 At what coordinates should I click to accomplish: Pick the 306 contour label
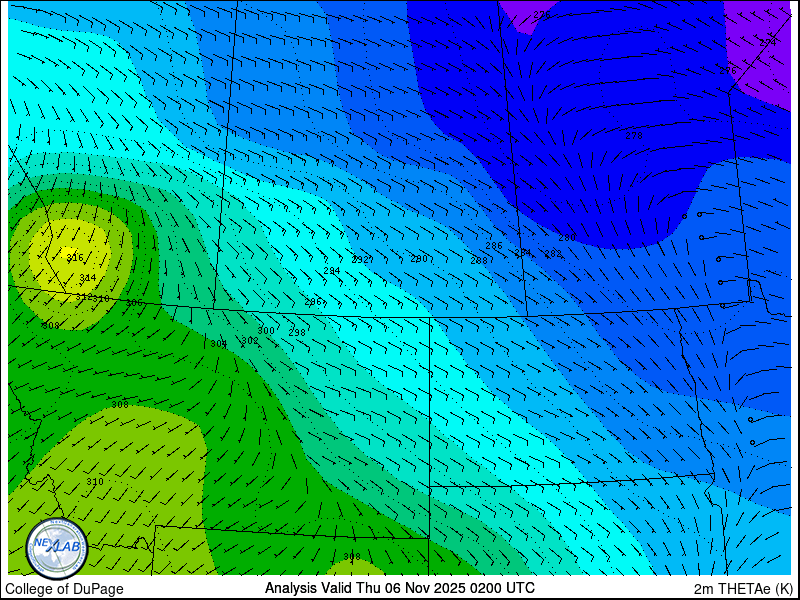pos(134,303)
